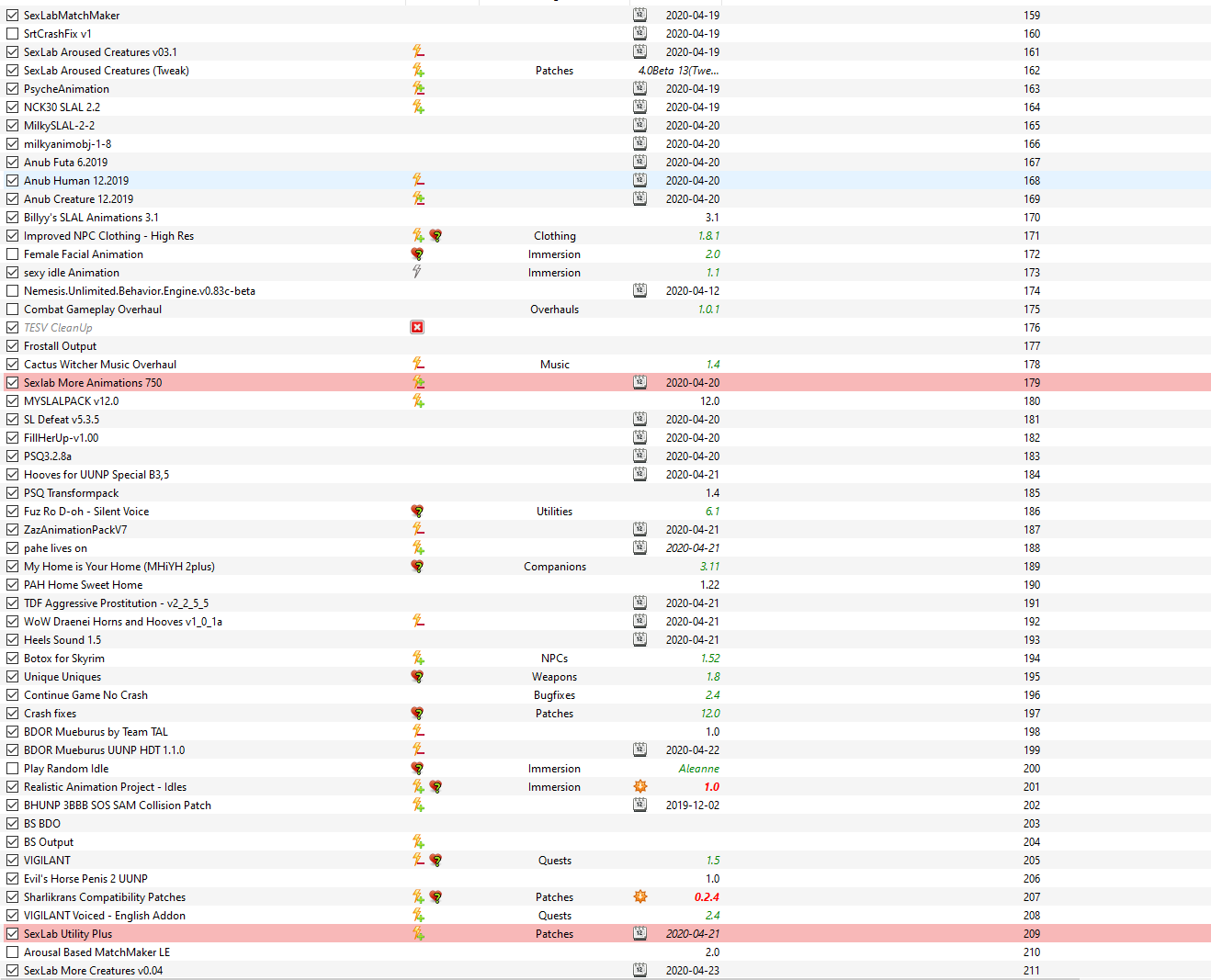Click the Utilities category cell

555,512
